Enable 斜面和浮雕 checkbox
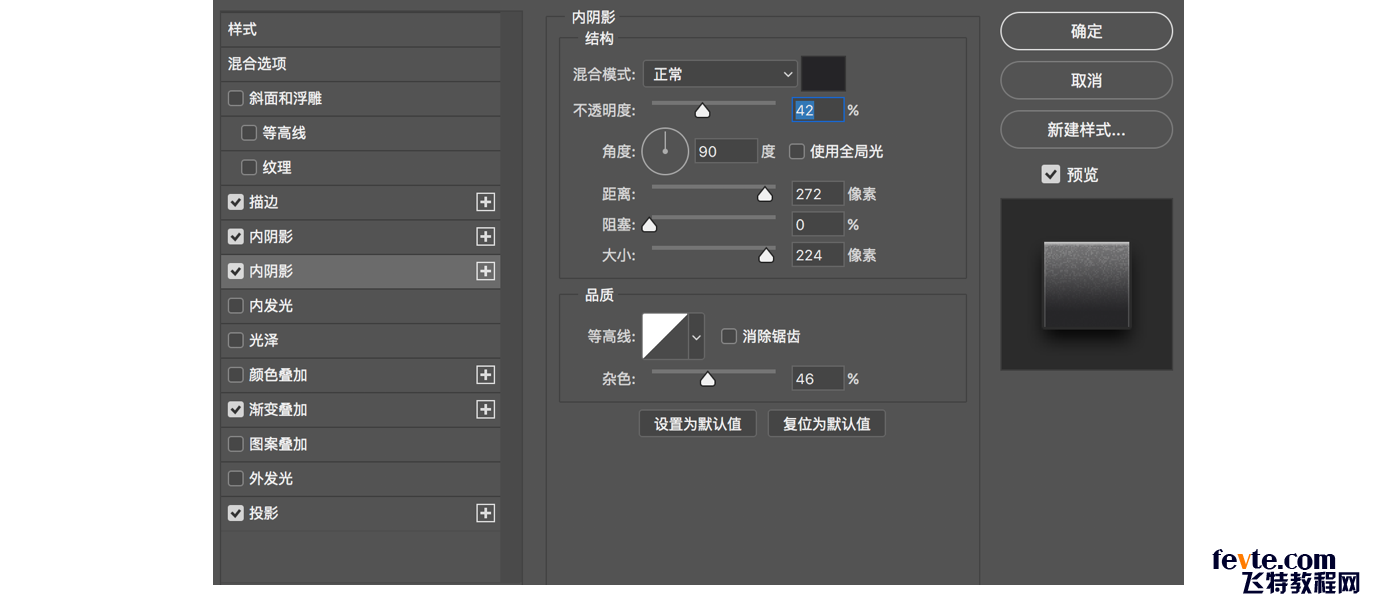 click(x=236, y=98)
